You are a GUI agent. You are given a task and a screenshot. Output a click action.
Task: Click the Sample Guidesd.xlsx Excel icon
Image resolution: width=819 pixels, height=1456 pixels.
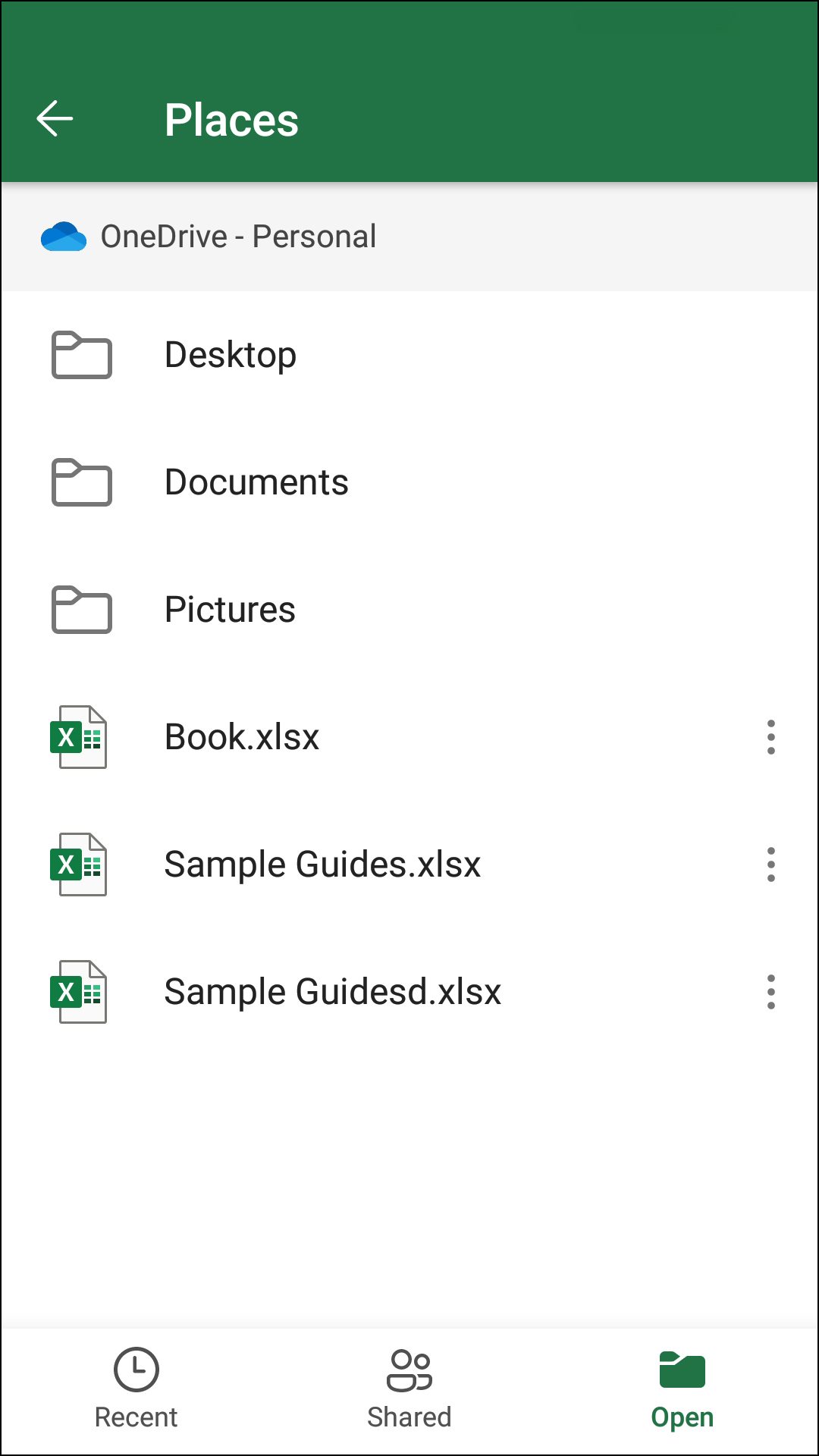[x=78, y=992]
